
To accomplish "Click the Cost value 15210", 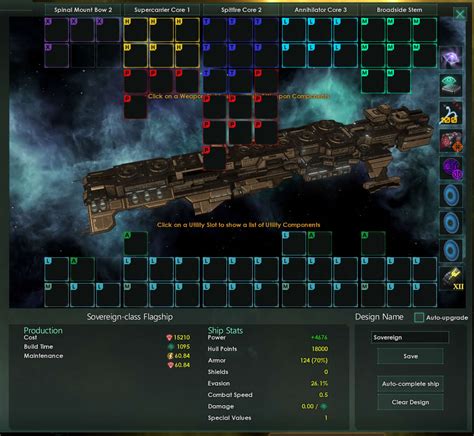I will tap(182, 337).
